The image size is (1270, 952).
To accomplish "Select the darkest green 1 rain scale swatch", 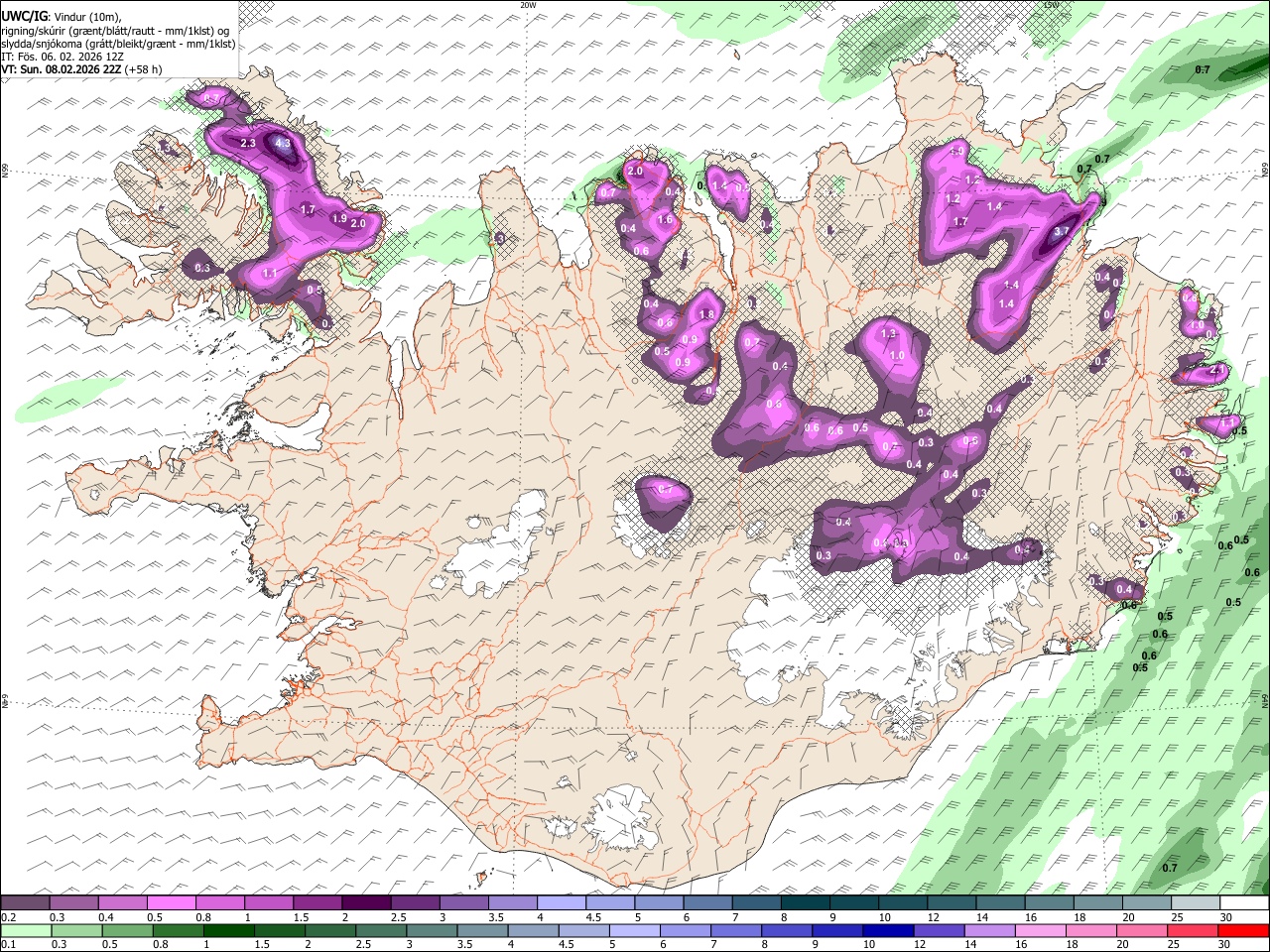I will 229,931.
